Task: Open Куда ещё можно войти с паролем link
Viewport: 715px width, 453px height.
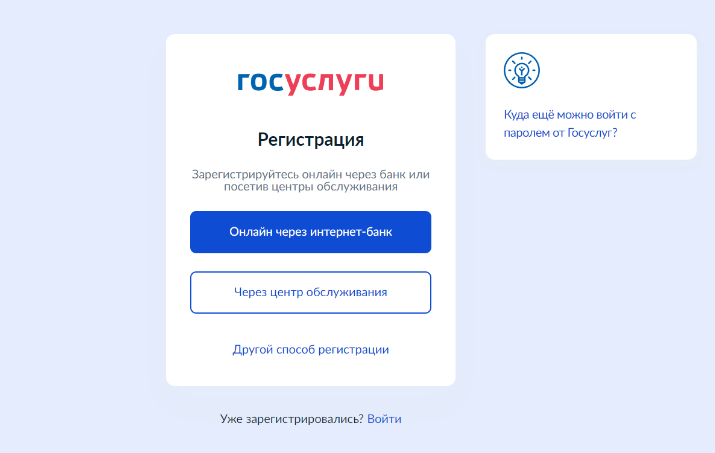Action: coord(570,124)
